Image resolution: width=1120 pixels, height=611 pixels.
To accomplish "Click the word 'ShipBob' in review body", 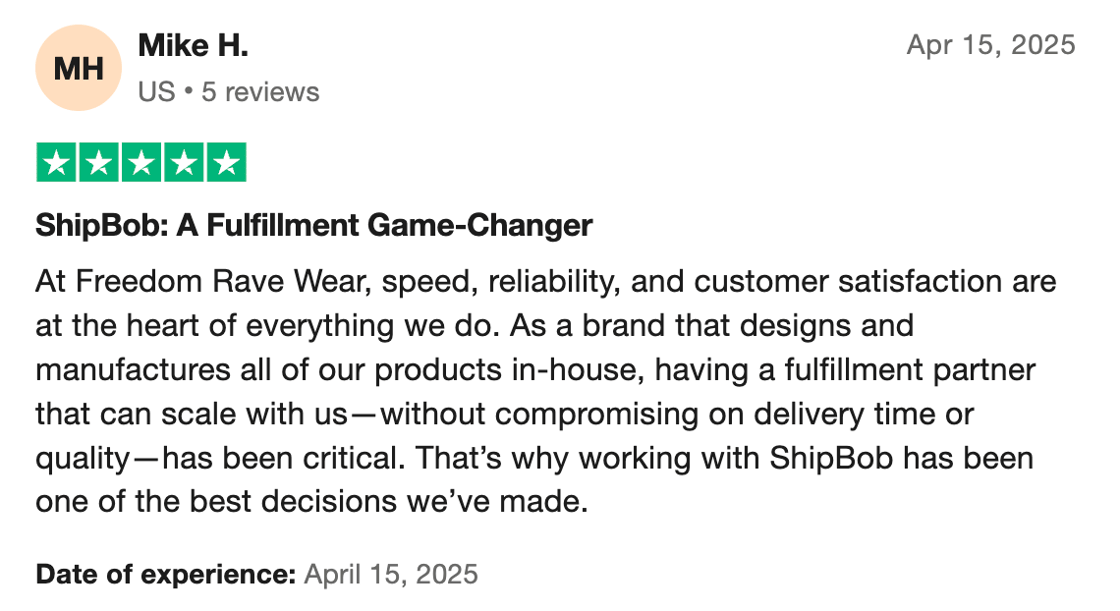I will [831, 458].
